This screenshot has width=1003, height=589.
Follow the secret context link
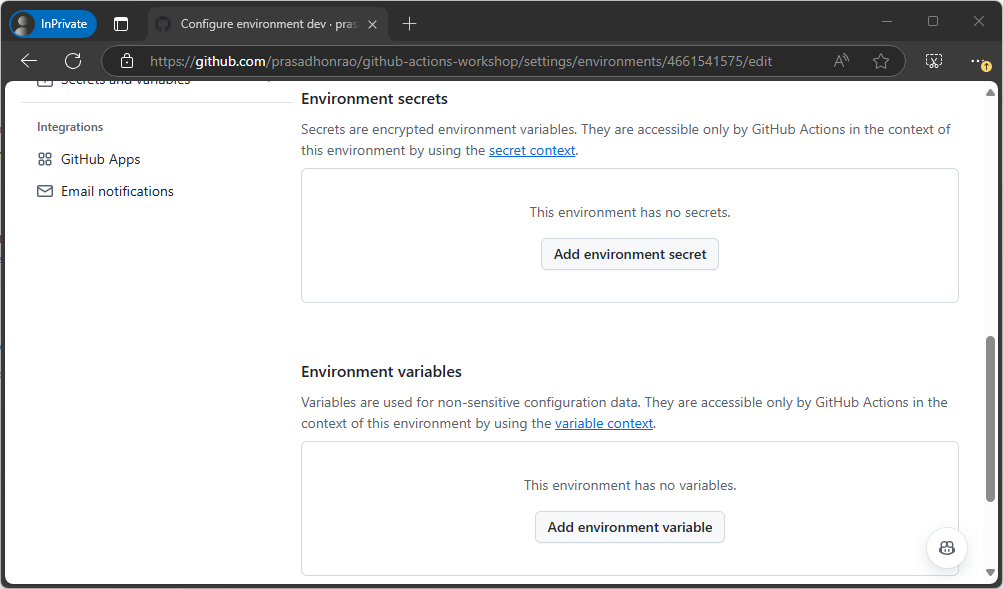[531, 150]
